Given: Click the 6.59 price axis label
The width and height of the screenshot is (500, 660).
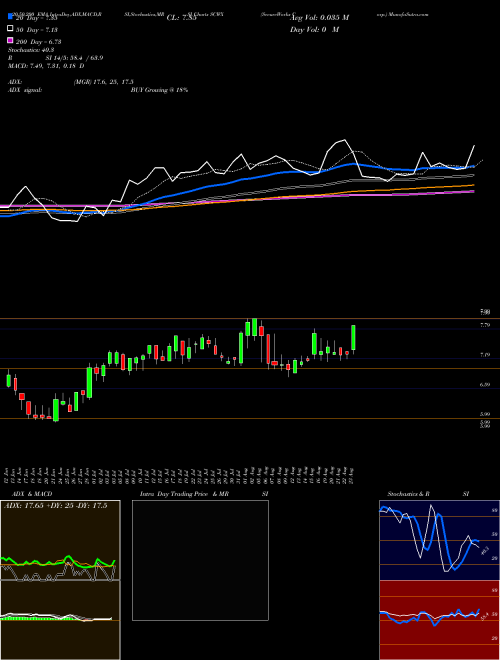Looking at the screenshot, I should pos(485,384).
